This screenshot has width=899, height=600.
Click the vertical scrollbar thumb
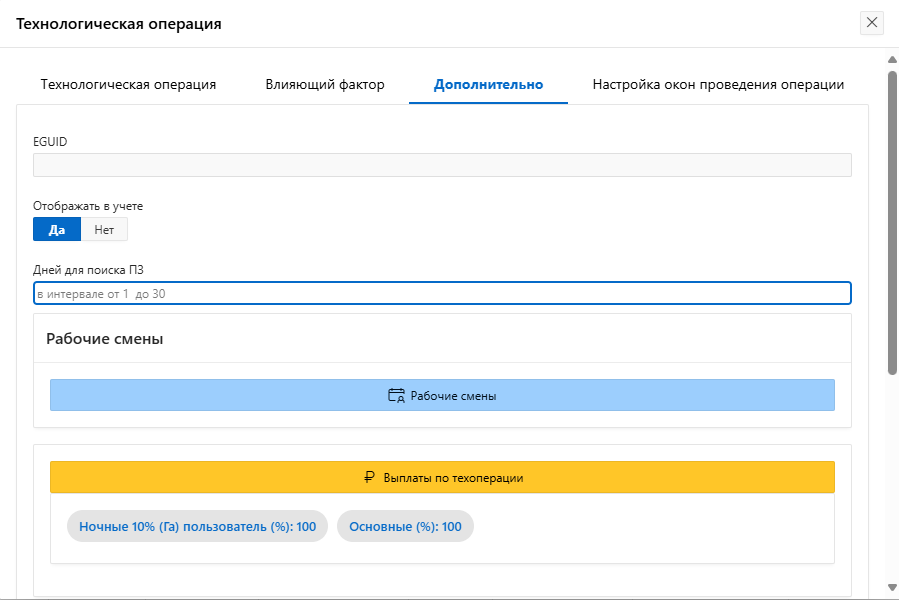pos(892,220)
